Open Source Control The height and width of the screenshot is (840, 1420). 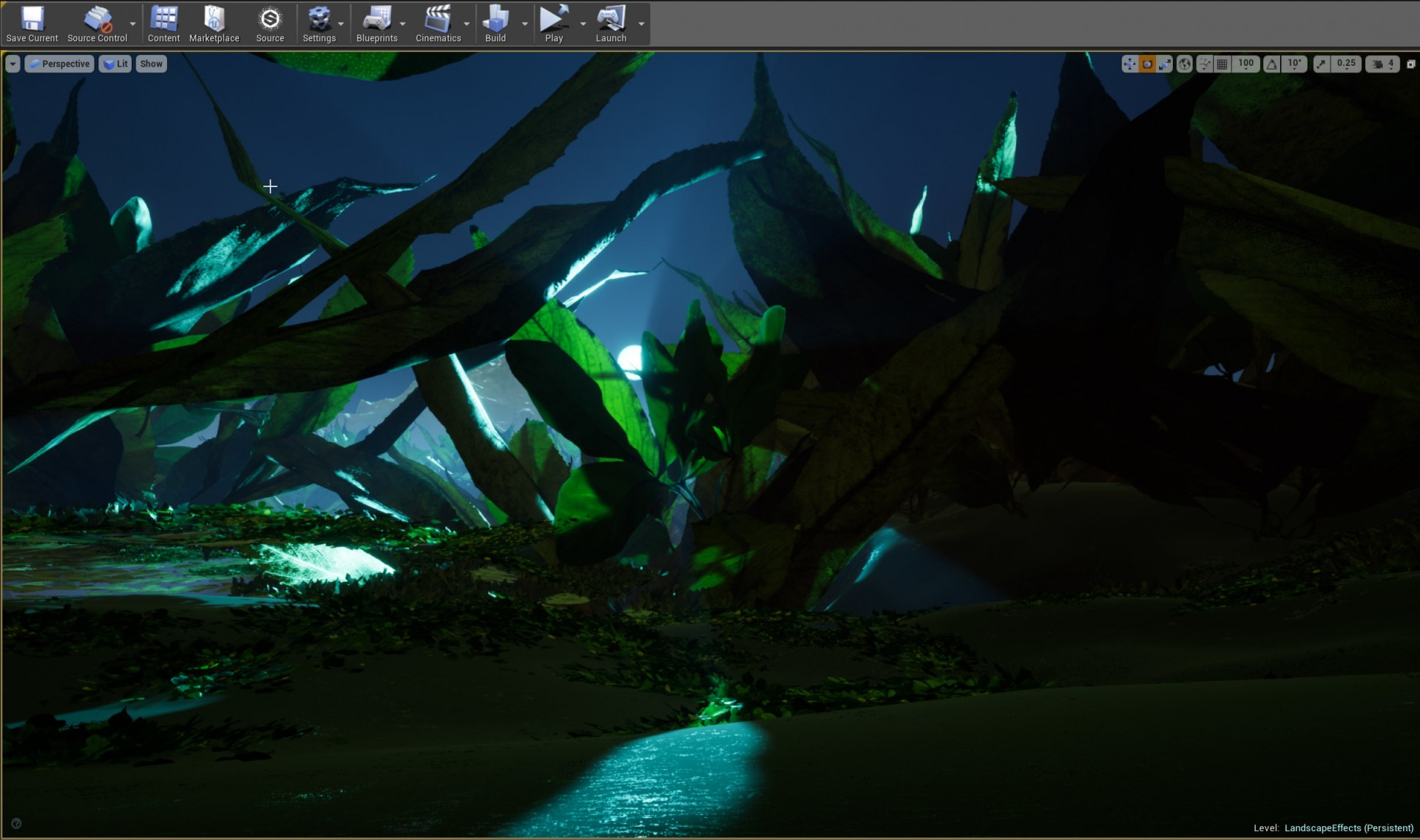(x=97, y=24)
